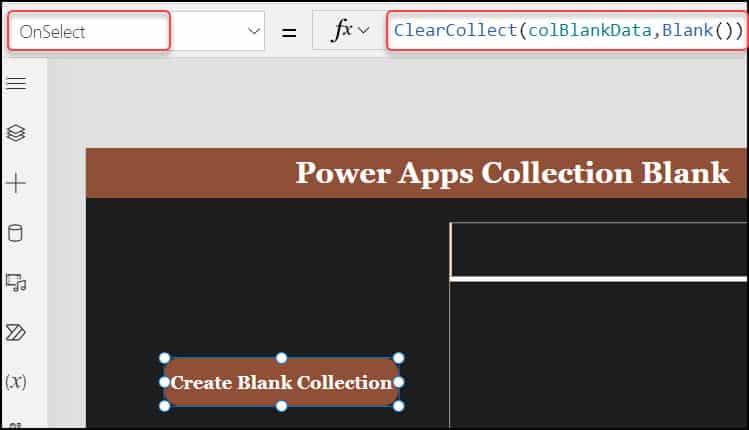Select the OnSelect property name field

tap(89, 31)
